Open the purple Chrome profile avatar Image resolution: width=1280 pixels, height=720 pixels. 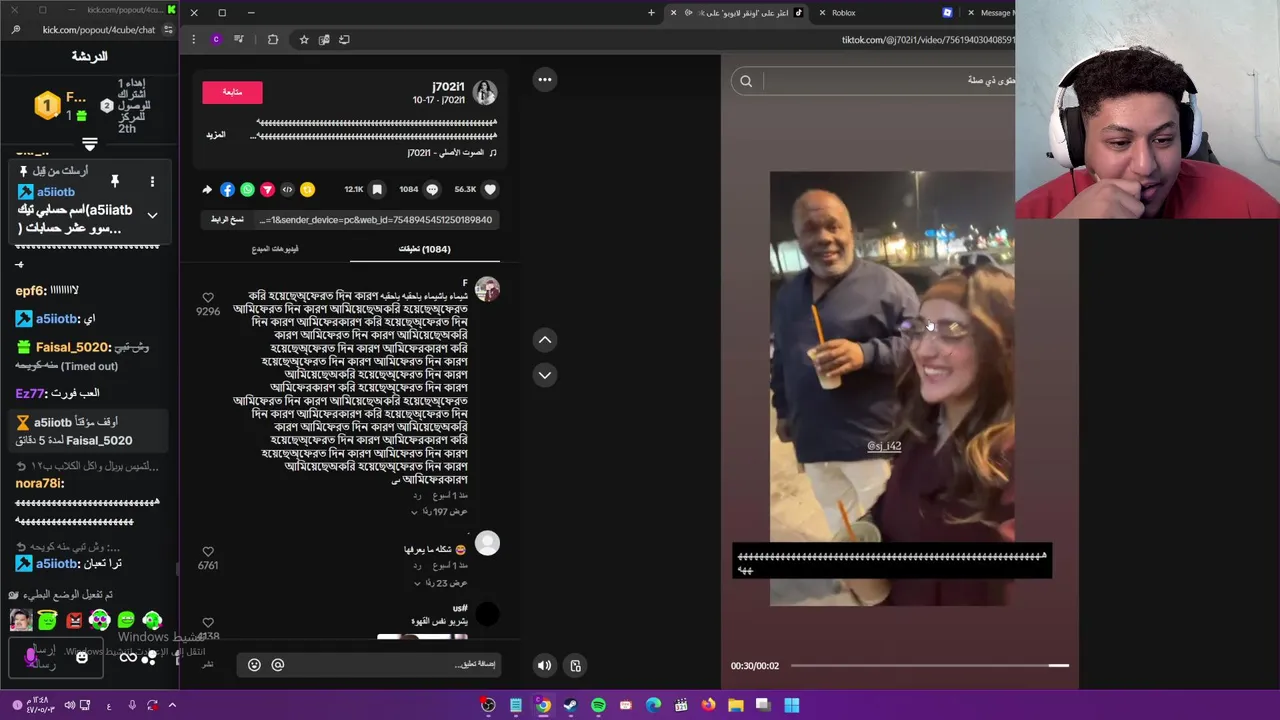coord(216,39)
